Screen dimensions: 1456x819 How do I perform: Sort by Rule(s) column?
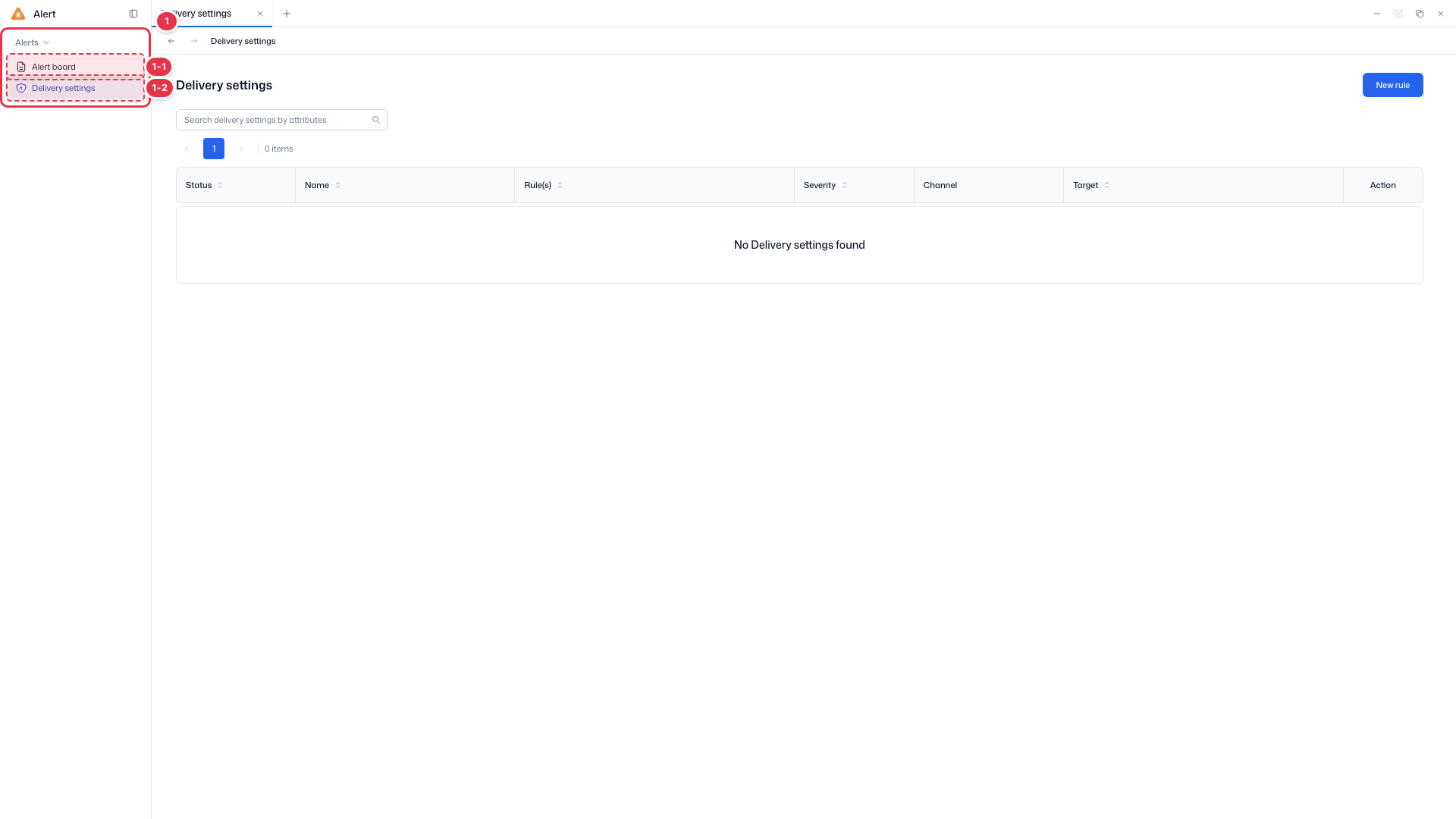pyautogui.click(x=560, y=185)
